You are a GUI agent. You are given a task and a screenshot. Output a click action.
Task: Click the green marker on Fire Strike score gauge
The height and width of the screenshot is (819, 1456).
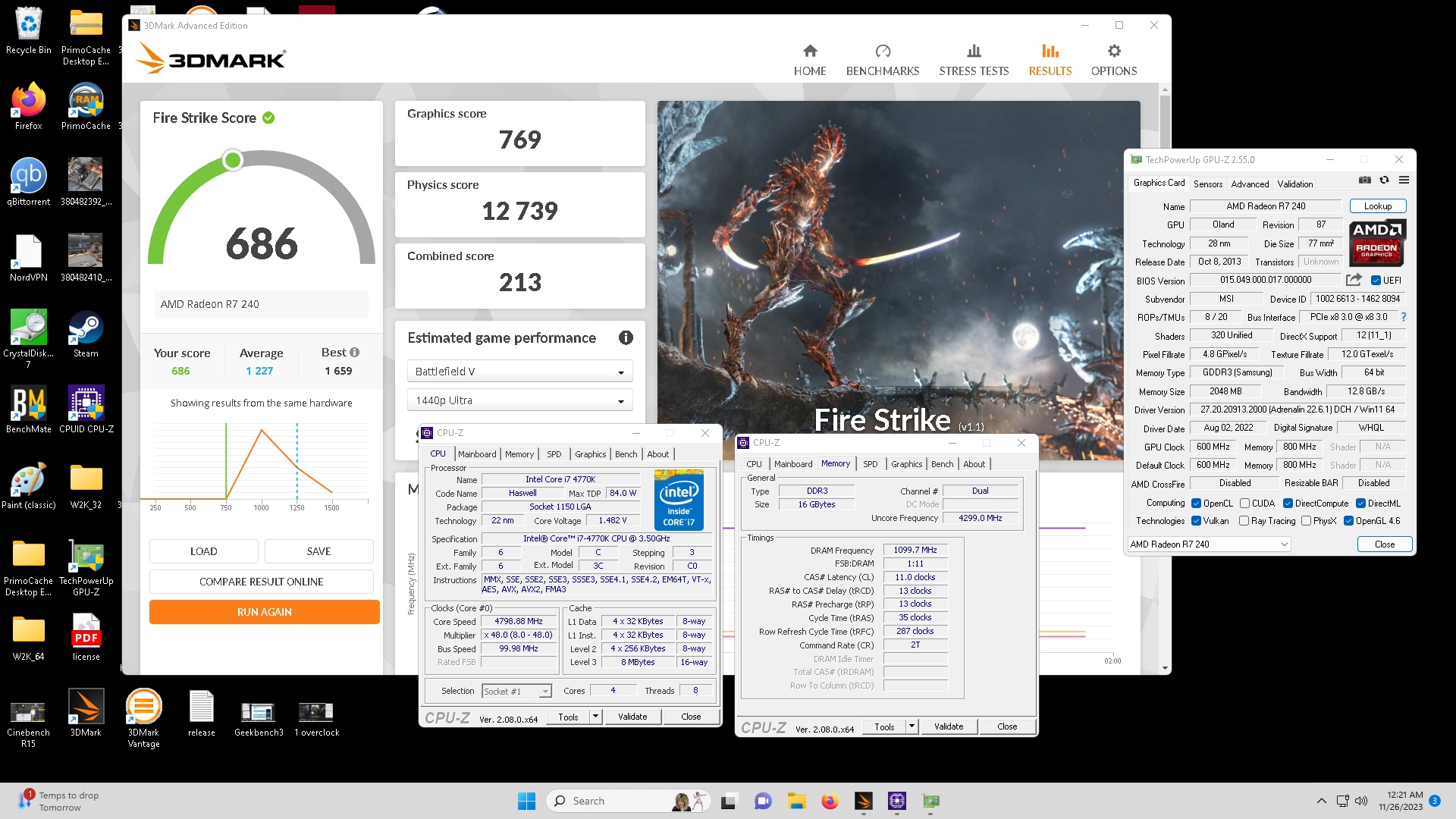233,160
